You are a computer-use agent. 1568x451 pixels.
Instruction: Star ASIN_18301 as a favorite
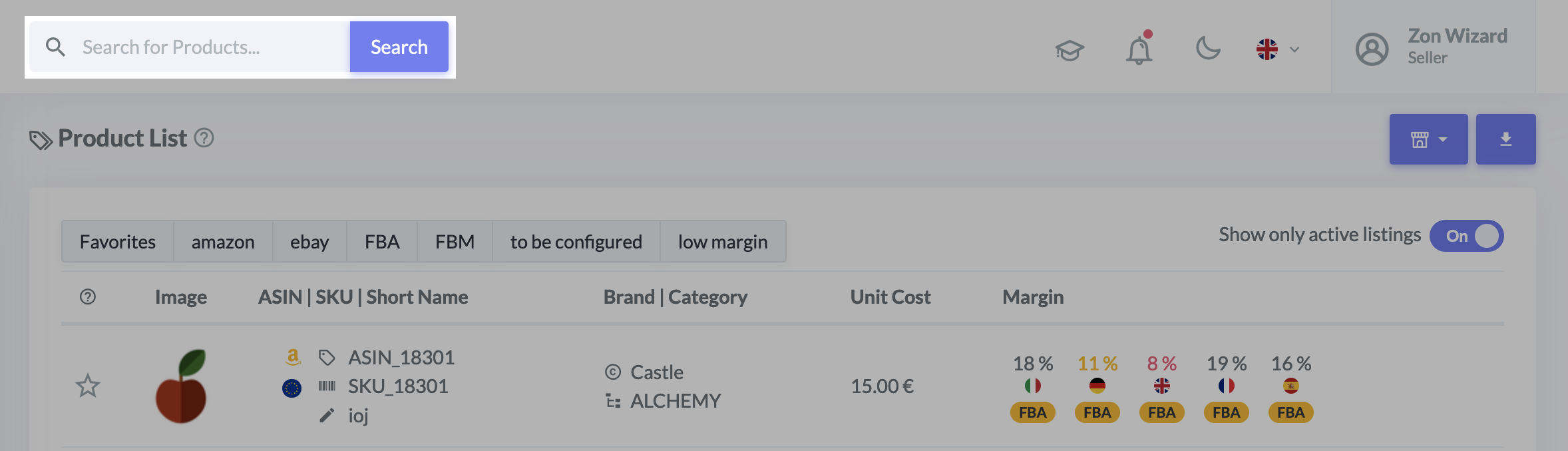pos(88,386)
